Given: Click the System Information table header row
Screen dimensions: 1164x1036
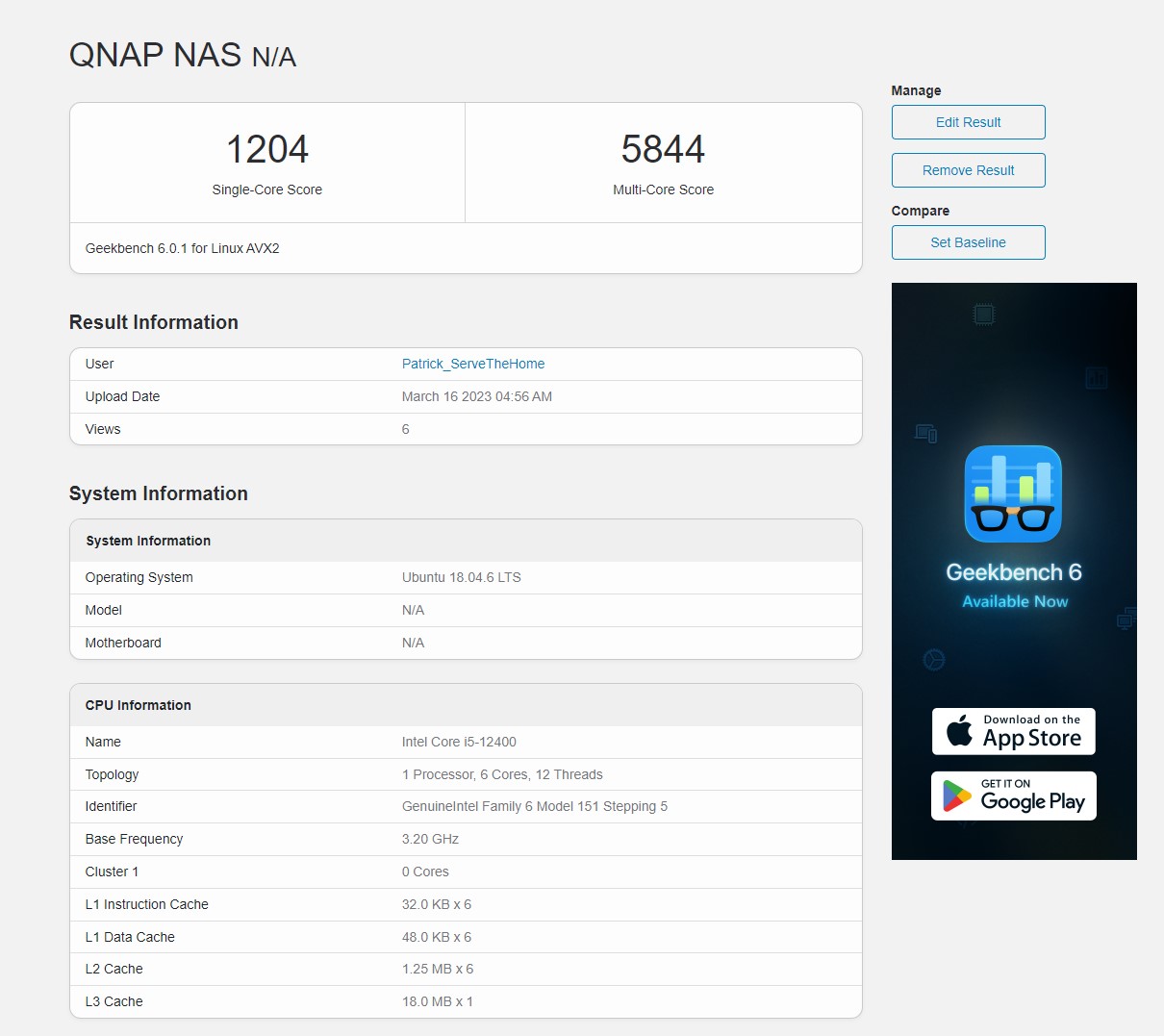Looking at the screenshot, I should [x=466, y=541].
